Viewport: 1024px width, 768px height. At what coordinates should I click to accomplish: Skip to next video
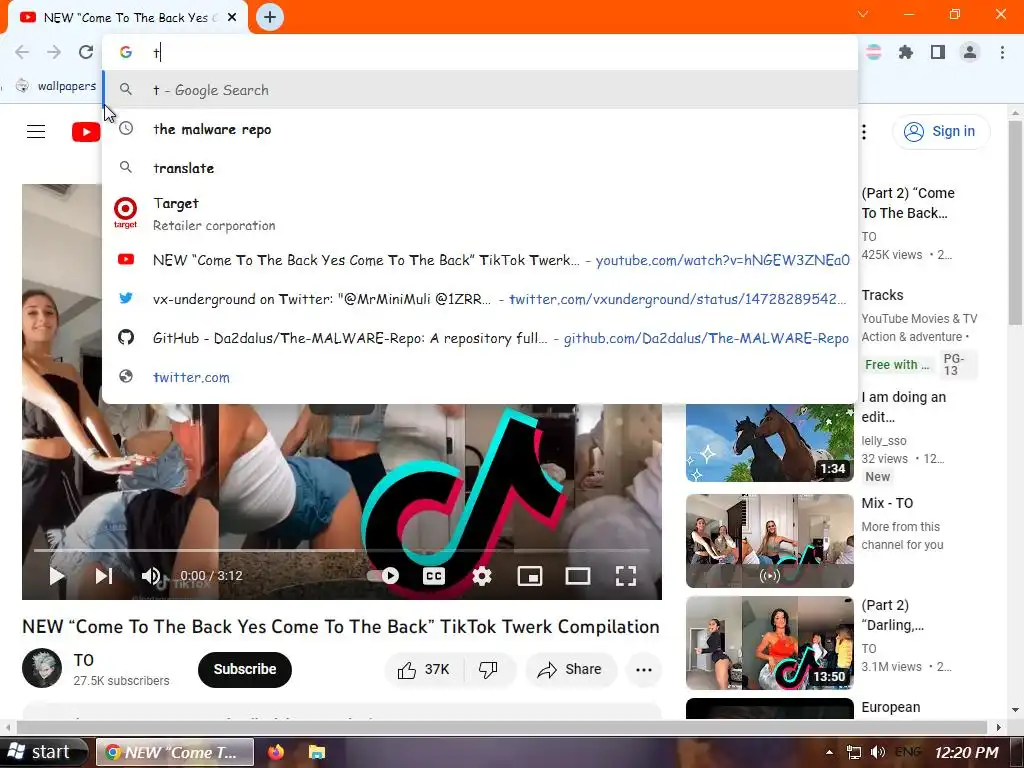(104, 575)
